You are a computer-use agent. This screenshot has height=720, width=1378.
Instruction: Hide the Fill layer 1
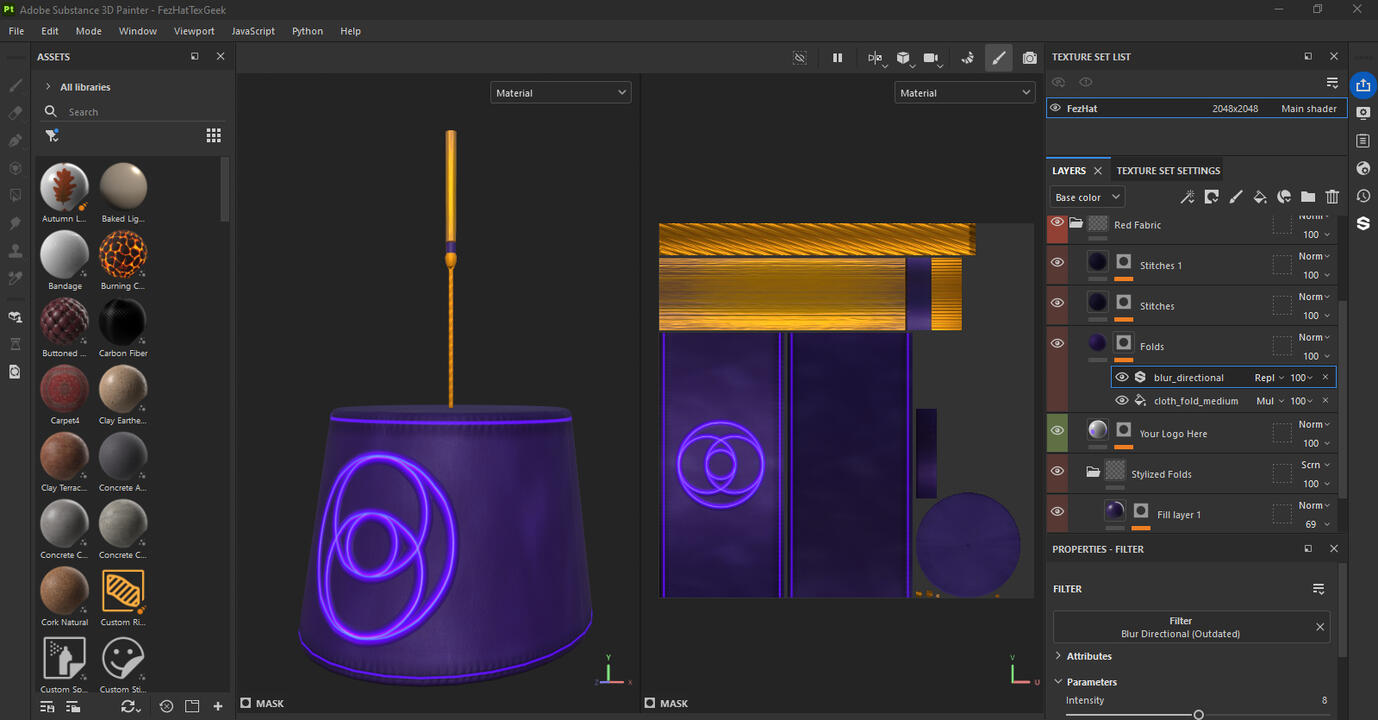tap(1057, 511)
